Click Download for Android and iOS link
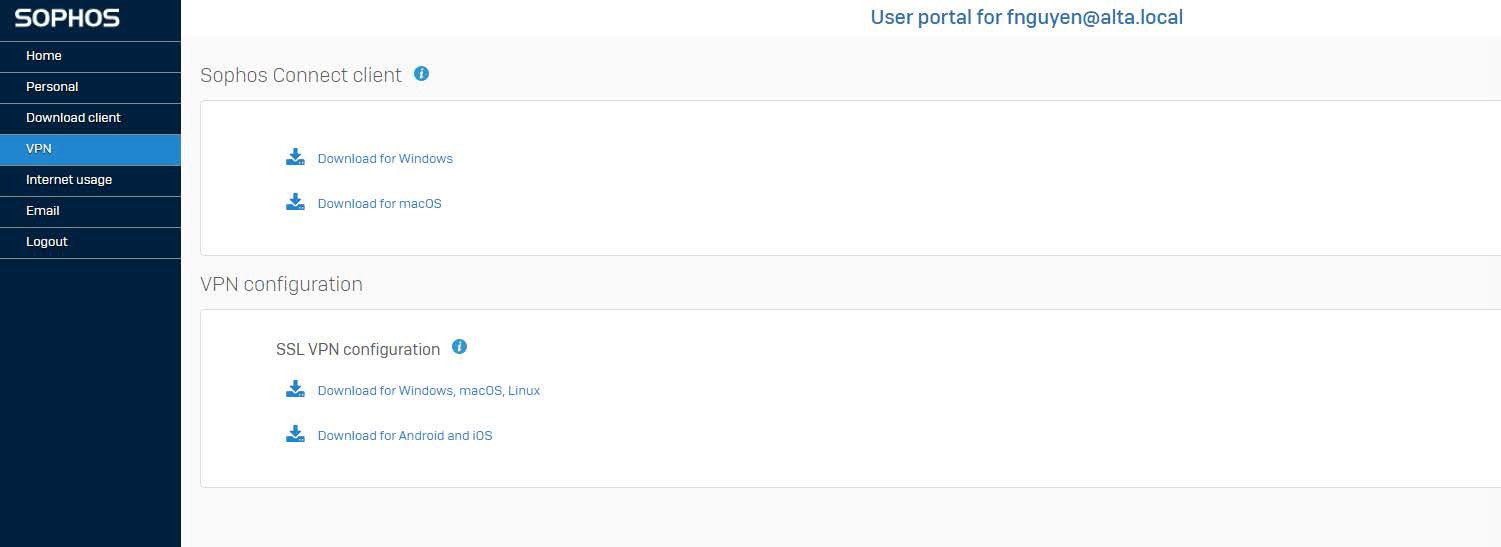 point(405,436)
